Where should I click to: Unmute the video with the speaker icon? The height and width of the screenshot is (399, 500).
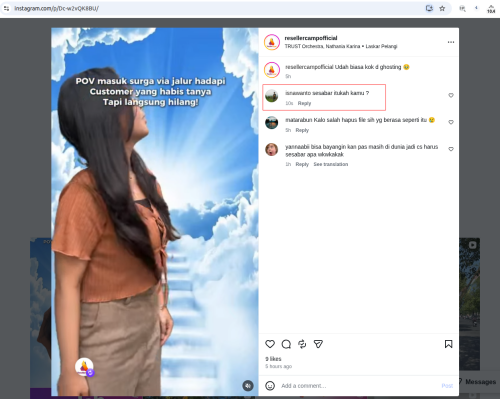[x=248, y=386]
